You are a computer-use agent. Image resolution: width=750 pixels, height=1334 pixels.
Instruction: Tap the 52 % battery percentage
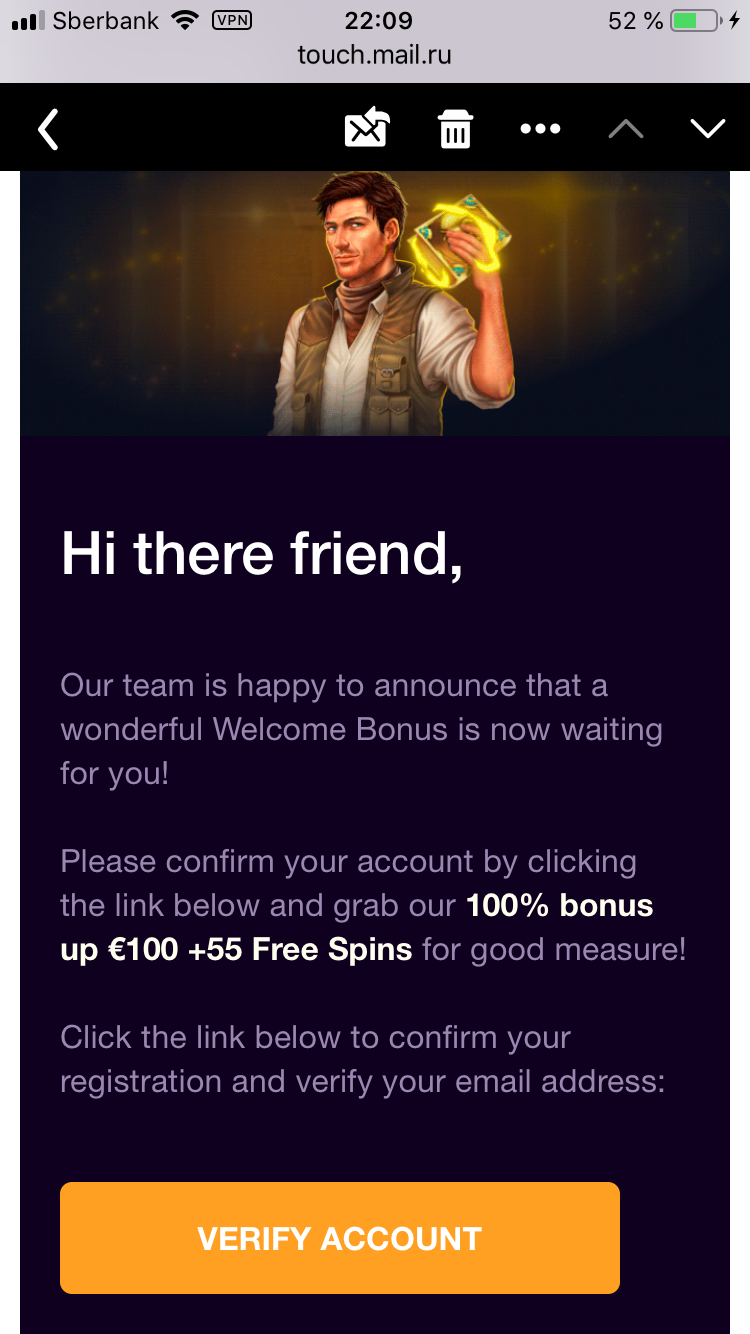635,20
